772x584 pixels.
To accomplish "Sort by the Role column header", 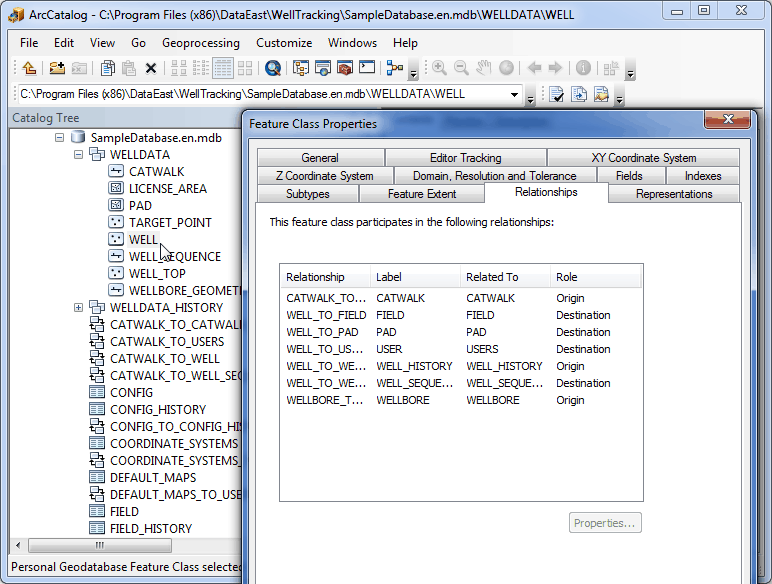I will point(596,277).
